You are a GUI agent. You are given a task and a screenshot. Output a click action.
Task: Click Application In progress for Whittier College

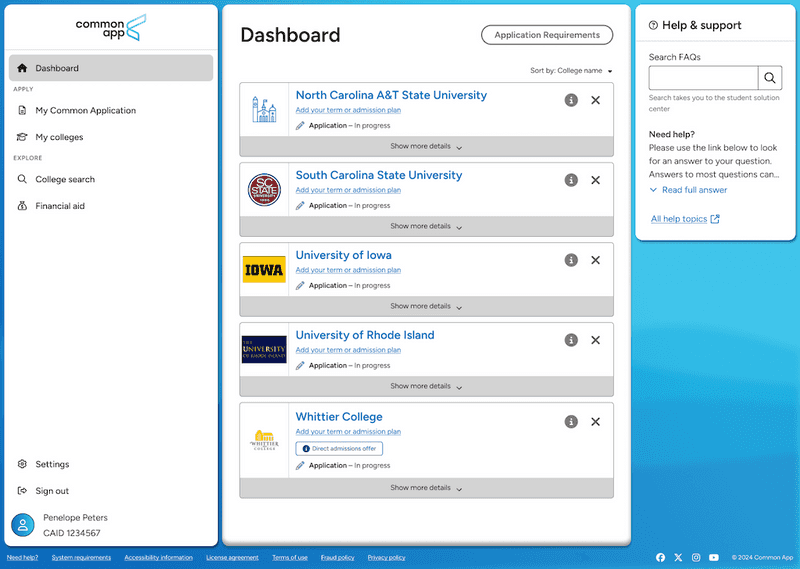(x=343, y=465)
